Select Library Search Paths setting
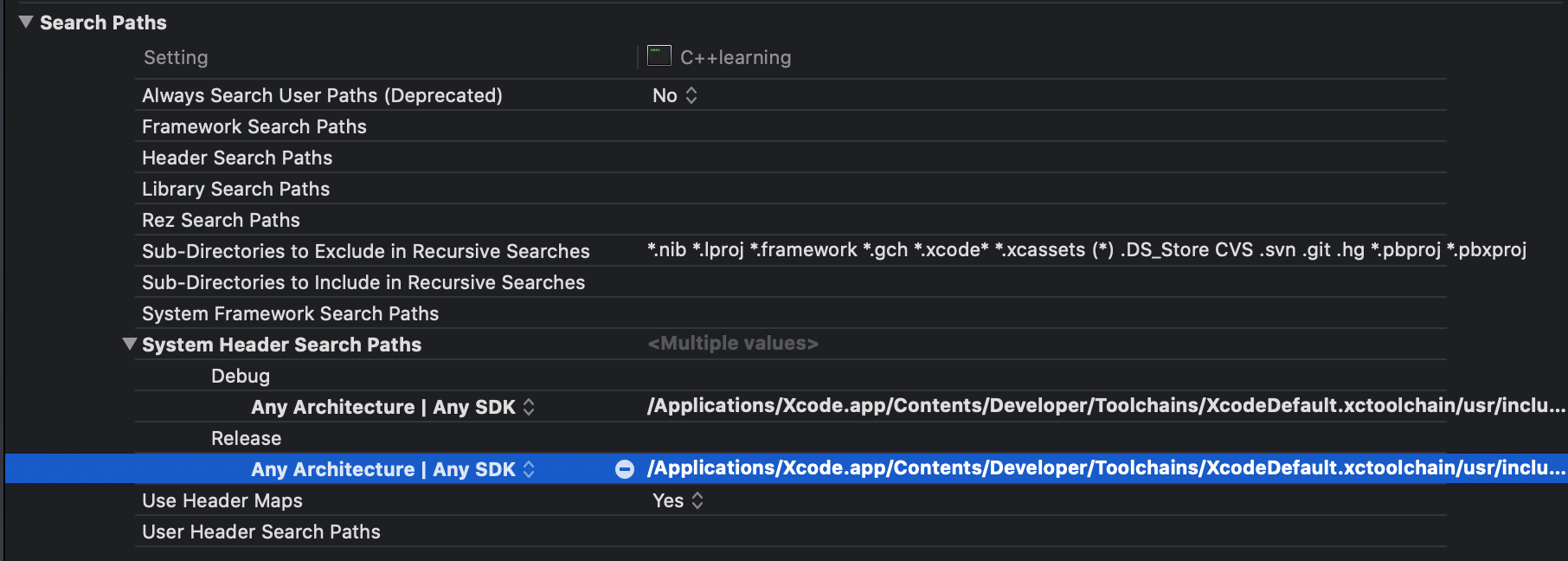The width and height of the screenshot is (1568, 561). [x=235, y=189]
